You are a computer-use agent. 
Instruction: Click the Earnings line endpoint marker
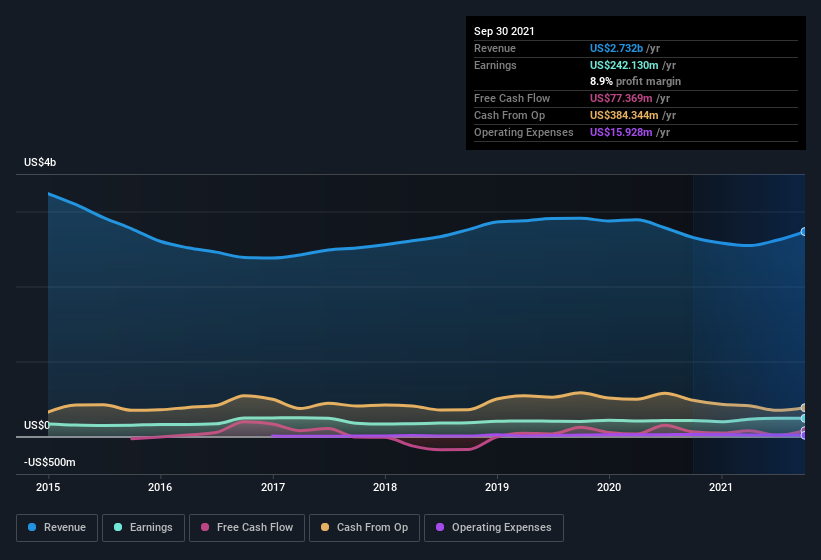tap(804, 418)
